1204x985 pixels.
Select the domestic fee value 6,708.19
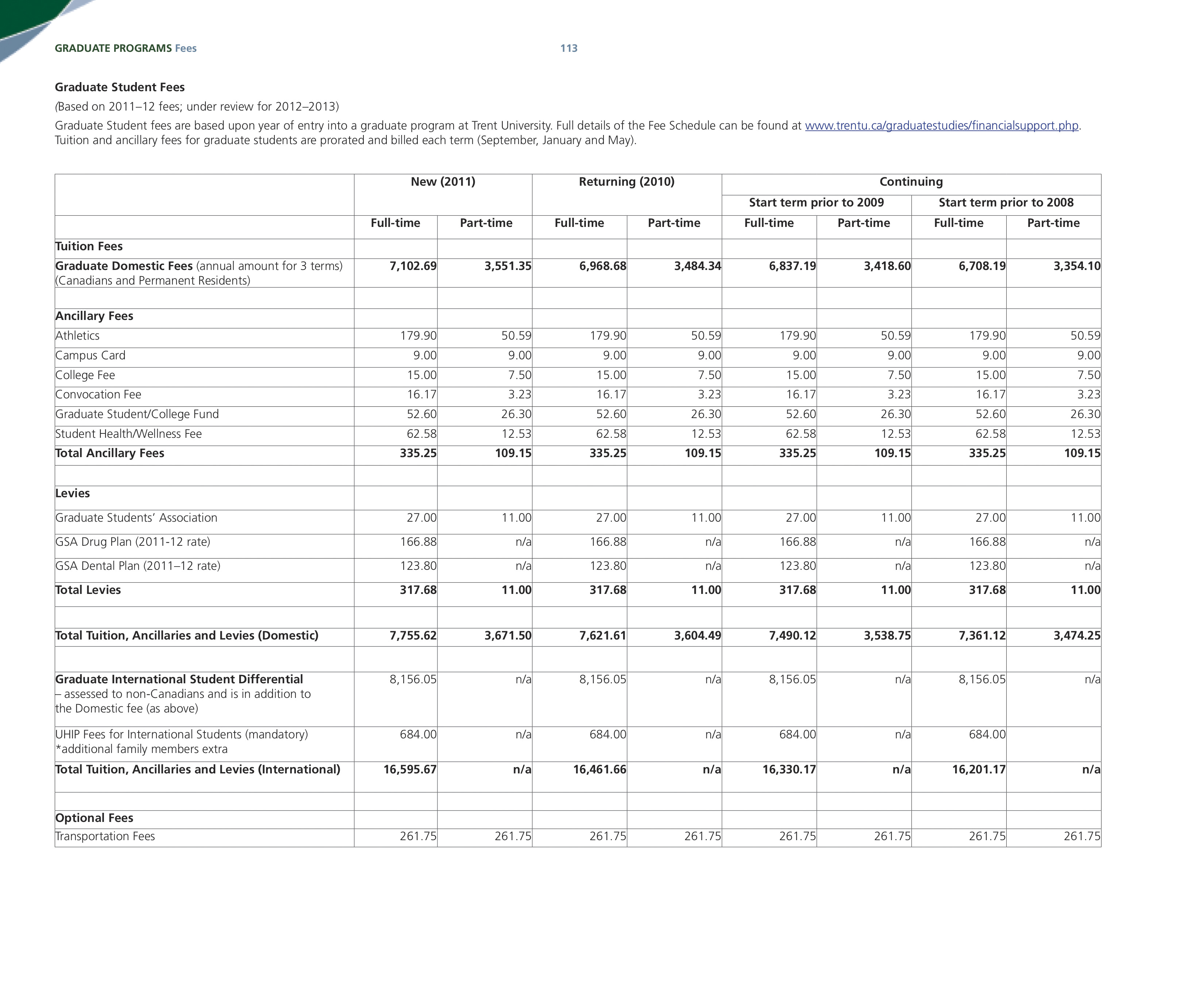click(x=981, y=266)
